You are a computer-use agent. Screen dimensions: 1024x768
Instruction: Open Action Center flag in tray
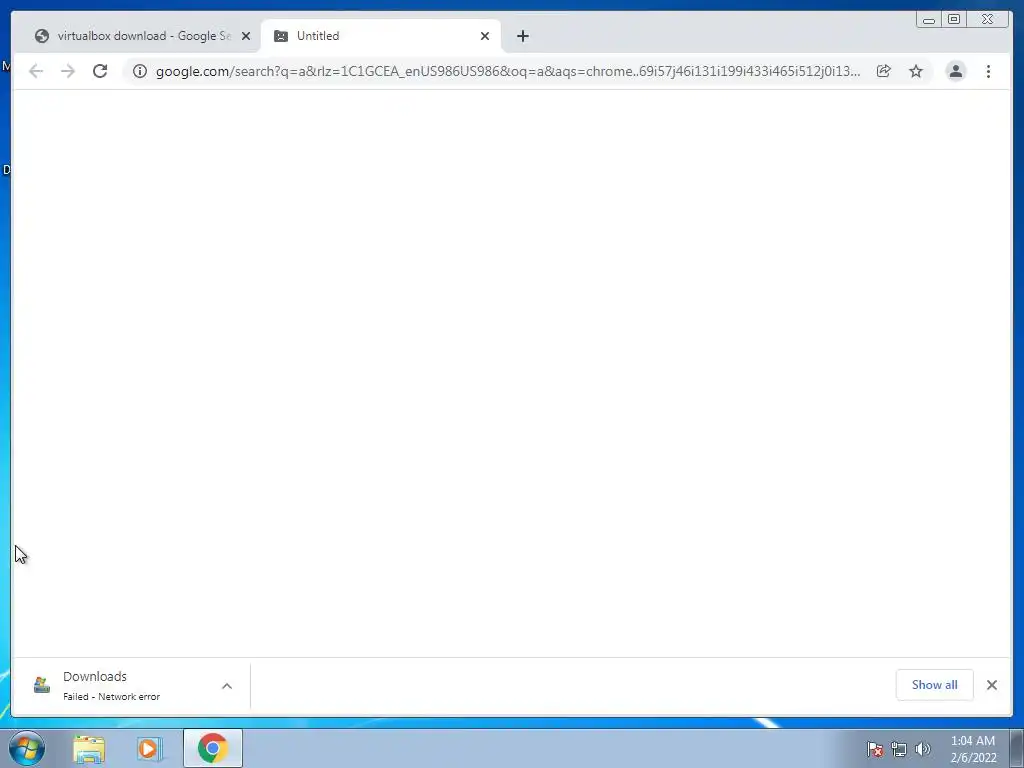(875, 749)
